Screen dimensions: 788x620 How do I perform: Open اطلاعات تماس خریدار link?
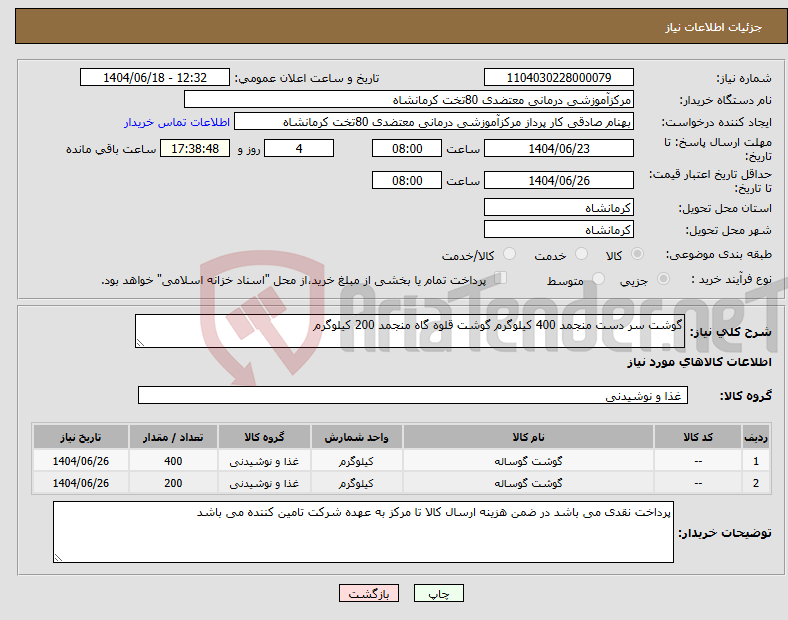[x=177, y=122]
